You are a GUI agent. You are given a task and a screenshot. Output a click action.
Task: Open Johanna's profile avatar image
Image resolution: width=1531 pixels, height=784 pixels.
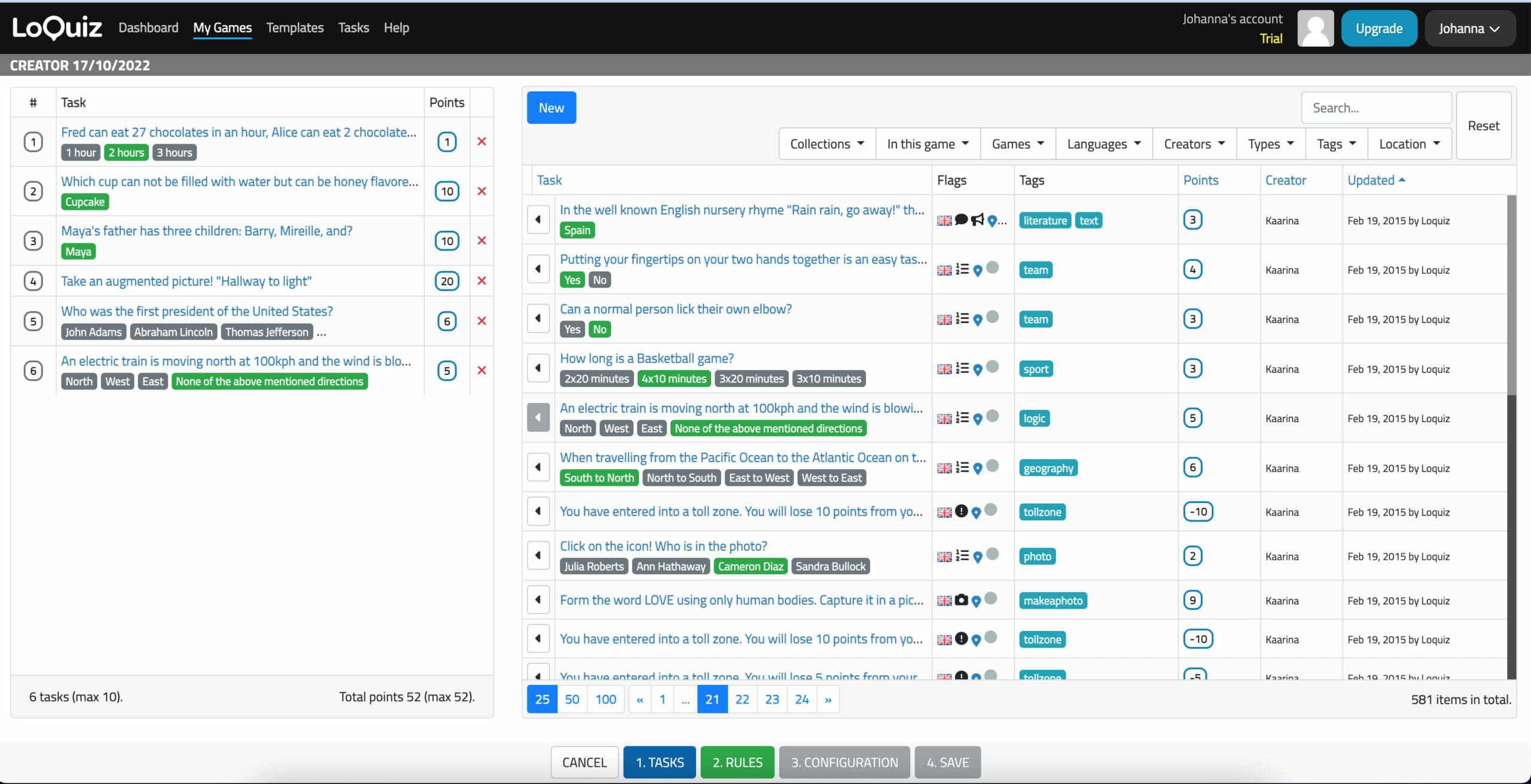[1315, 28]
